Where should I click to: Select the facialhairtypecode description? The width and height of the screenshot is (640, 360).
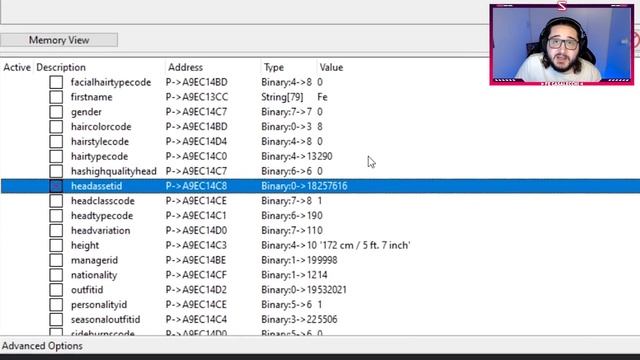(x=111, y=82)
